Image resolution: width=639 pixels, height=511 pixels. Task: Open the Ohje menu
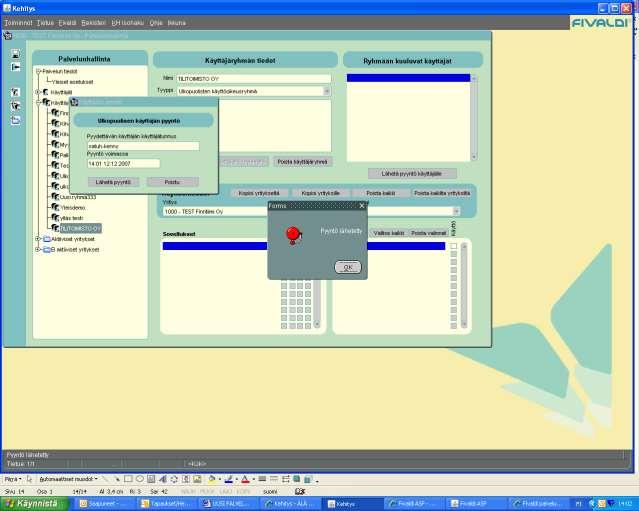[x=156, y=23]
